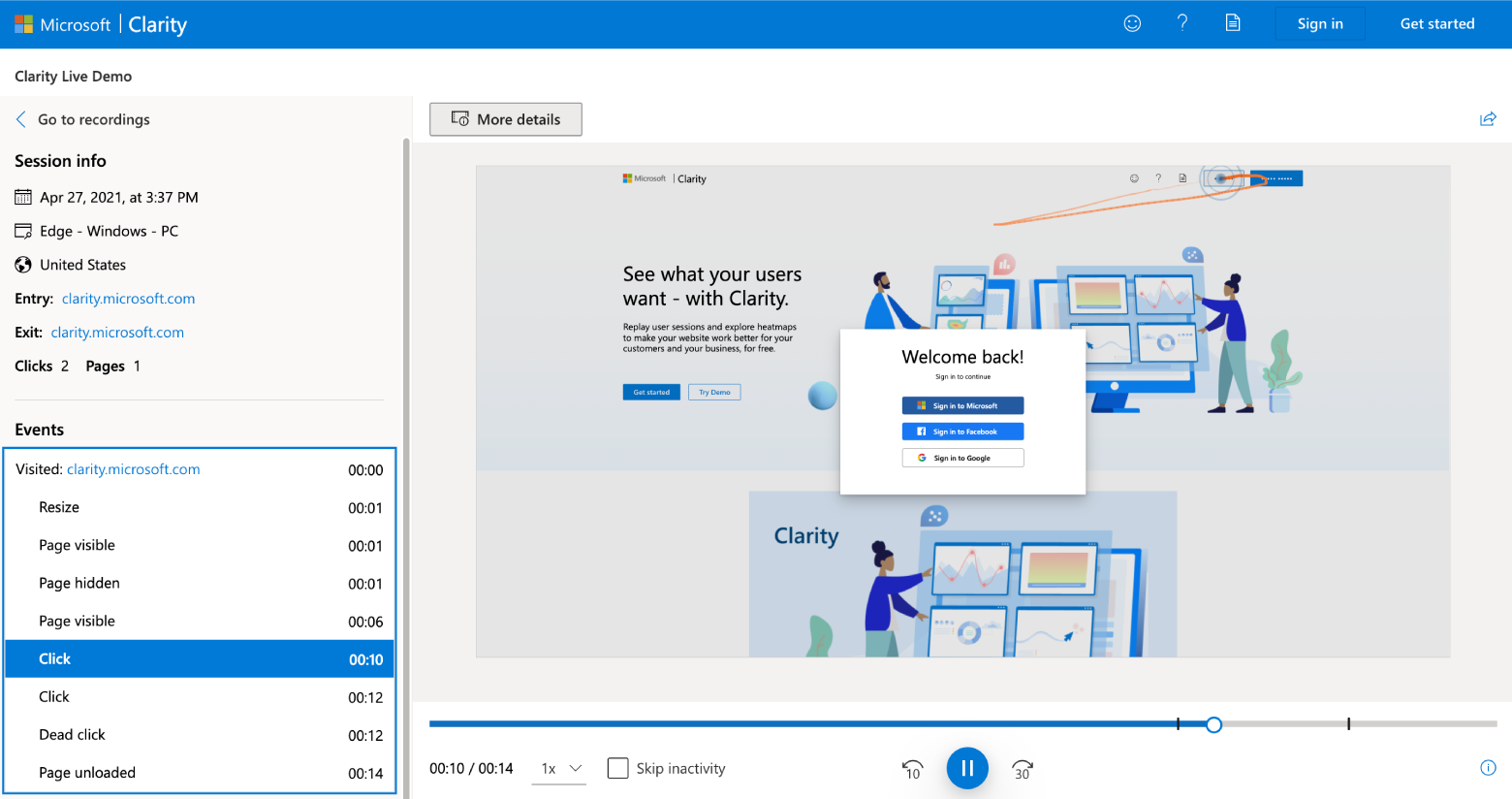Click the back chevron beside Go to recordings

19,118
